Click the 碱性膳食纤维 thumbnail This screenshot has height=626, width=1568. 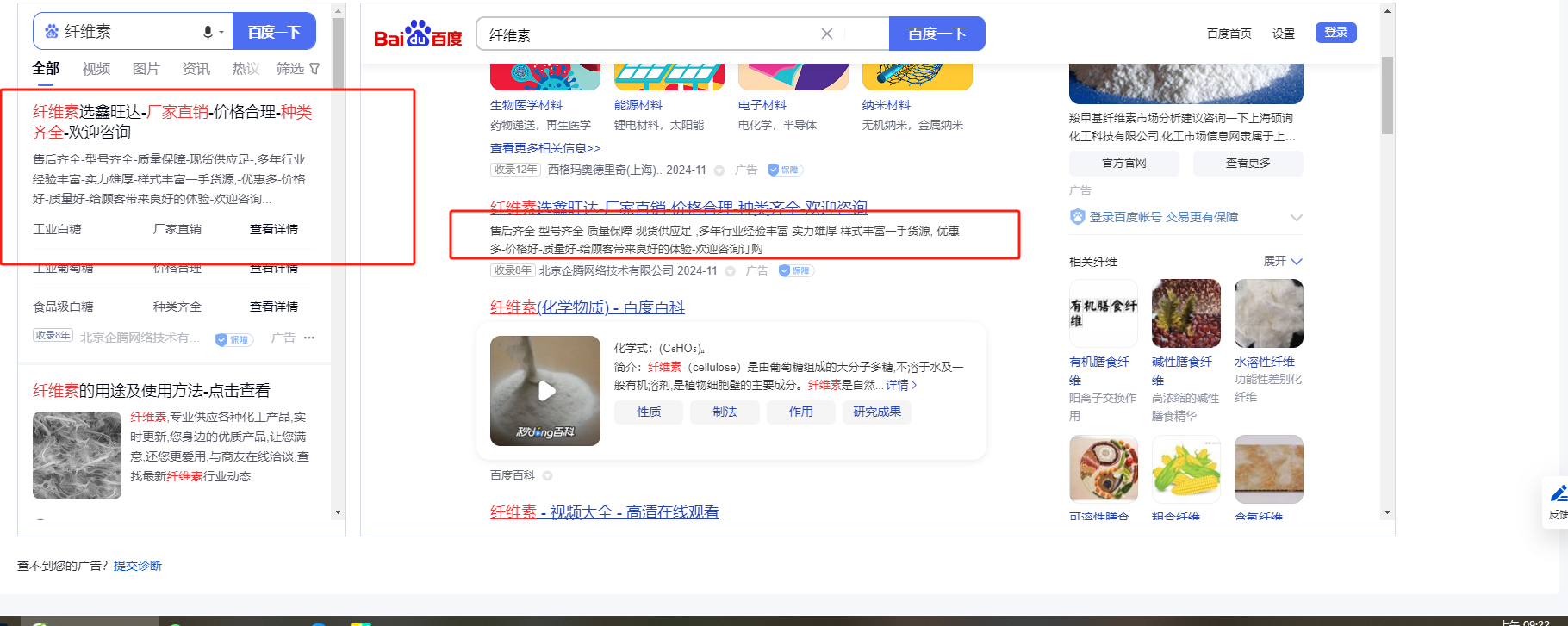(1186, 313)
